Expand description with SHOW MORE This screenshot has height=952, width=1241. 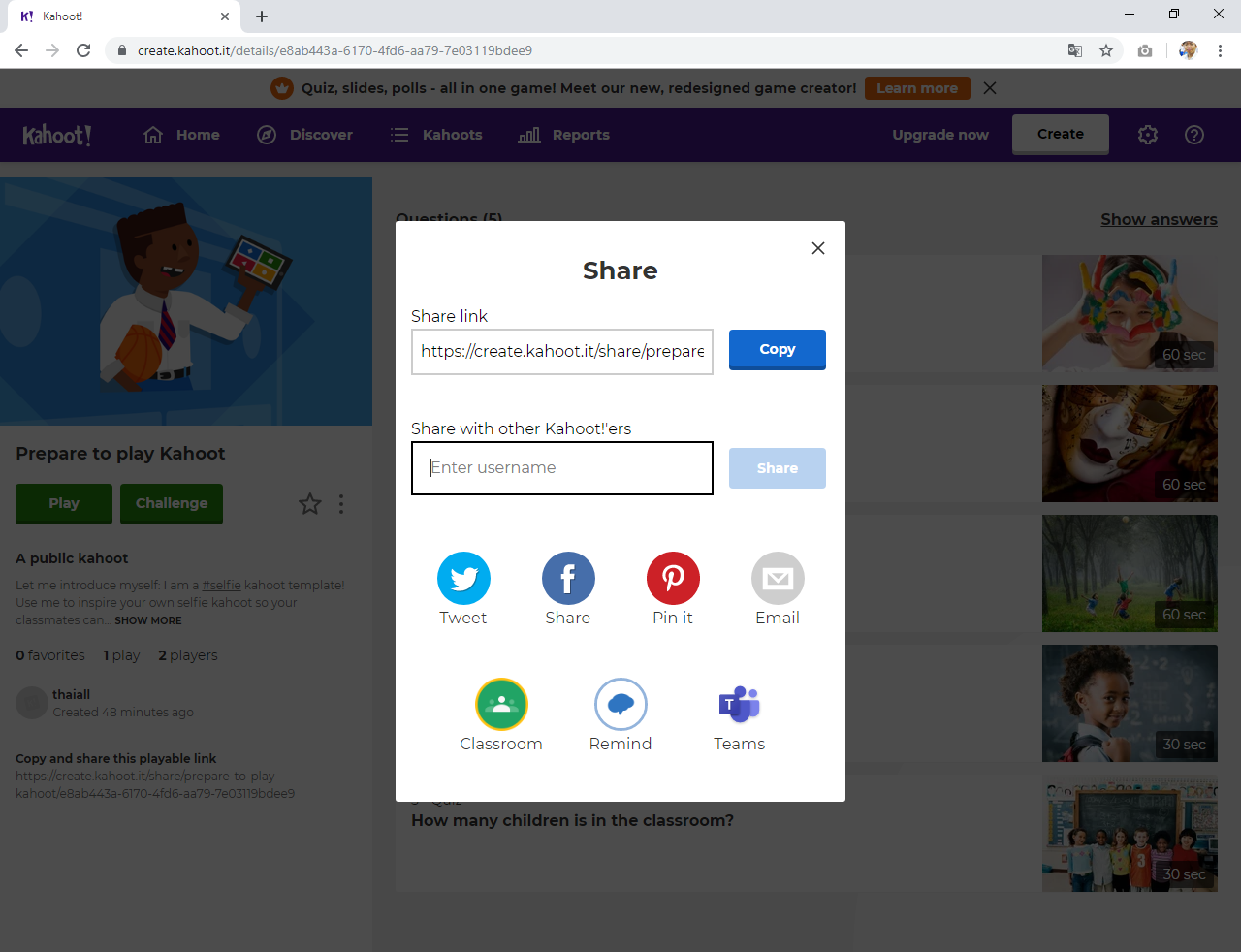coord(148,620)
